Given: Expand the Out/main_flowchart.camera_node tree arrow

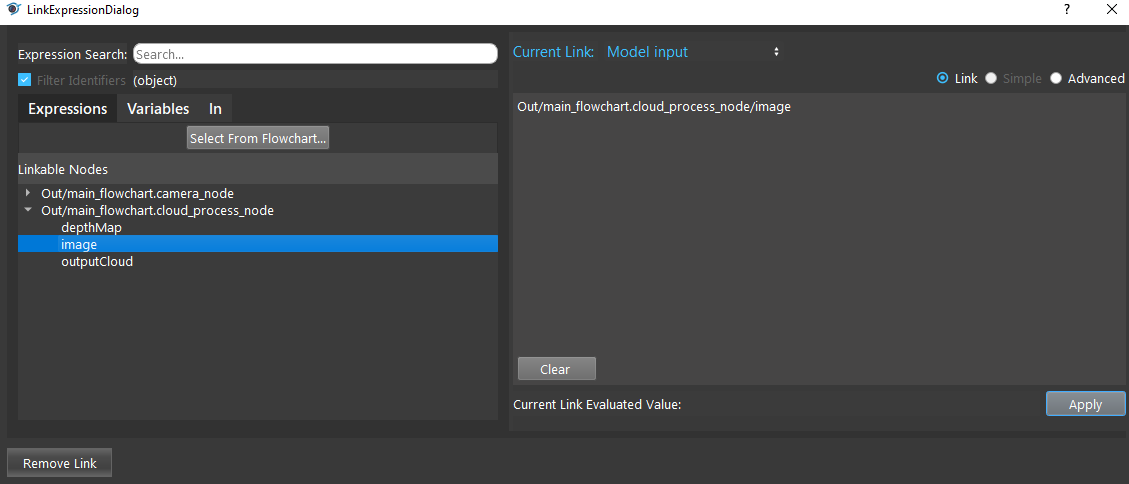Looking at the screenshot, I should tap(27, 193).
